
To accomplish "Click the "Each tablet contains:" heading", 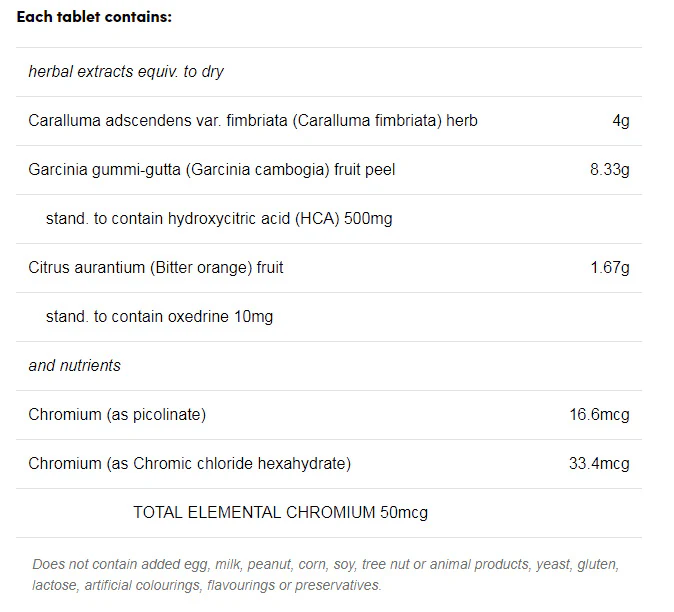I will 94,18.
